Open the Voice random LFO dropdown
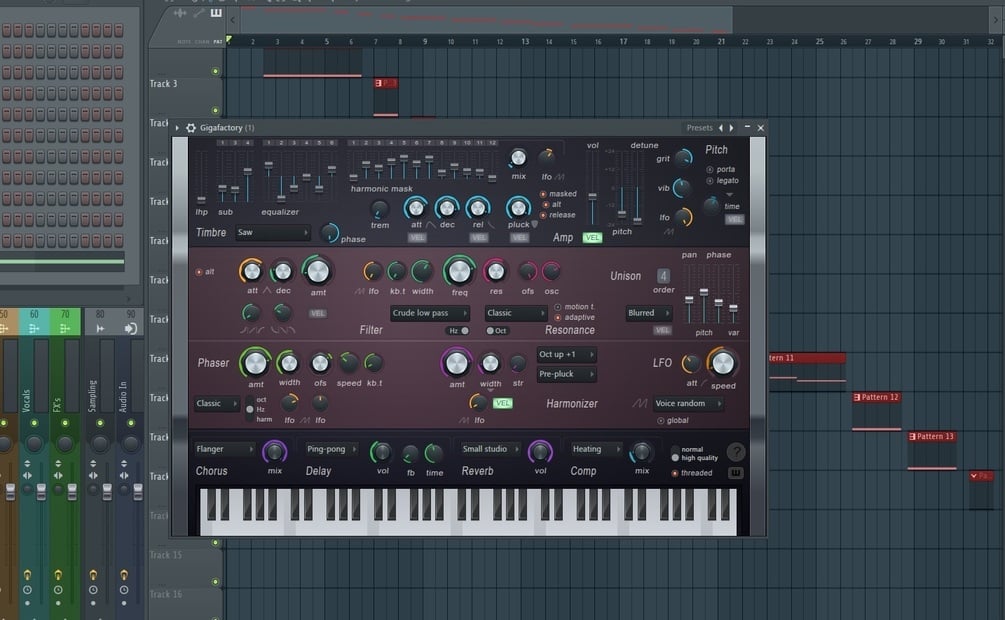This screenshot has height=620, width=1005. click(x=688, y=403)
